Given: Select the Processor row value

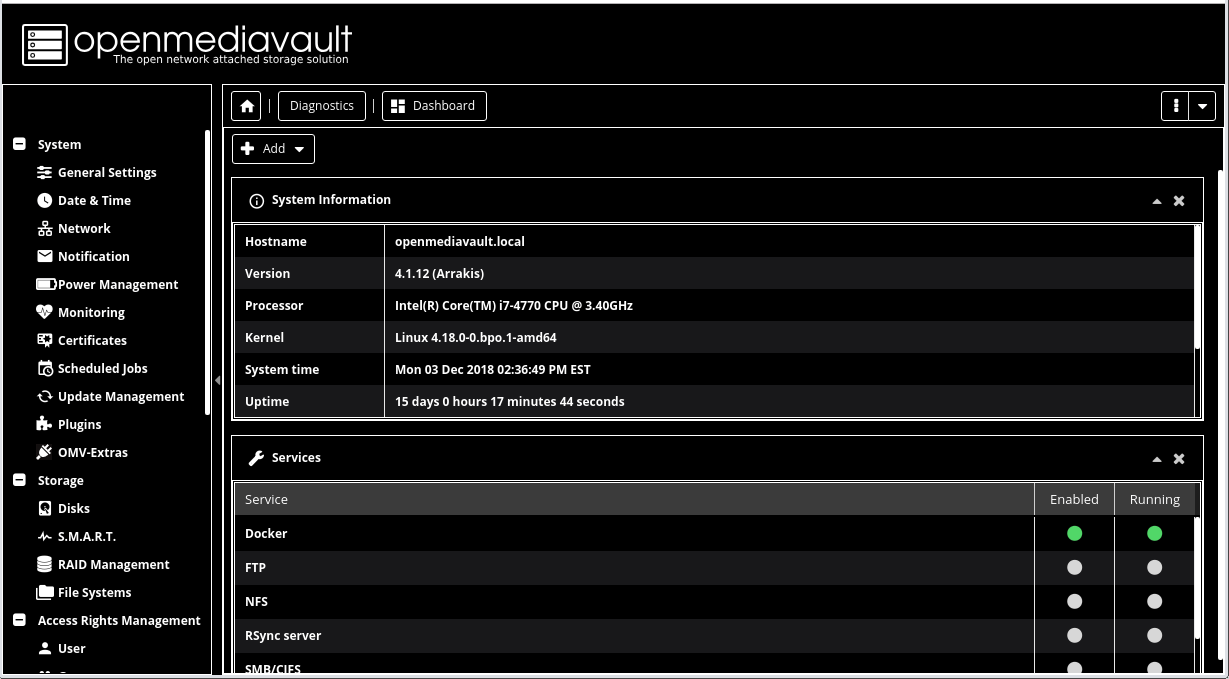Looking at the screenshot, I should pos(514,305).
